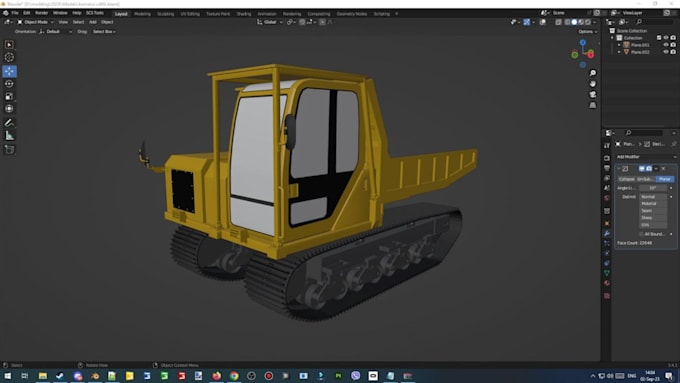The width and height of the screenshot is (680, 383).
Task: Pick the Annotate tool
Action: pos(9,123)
